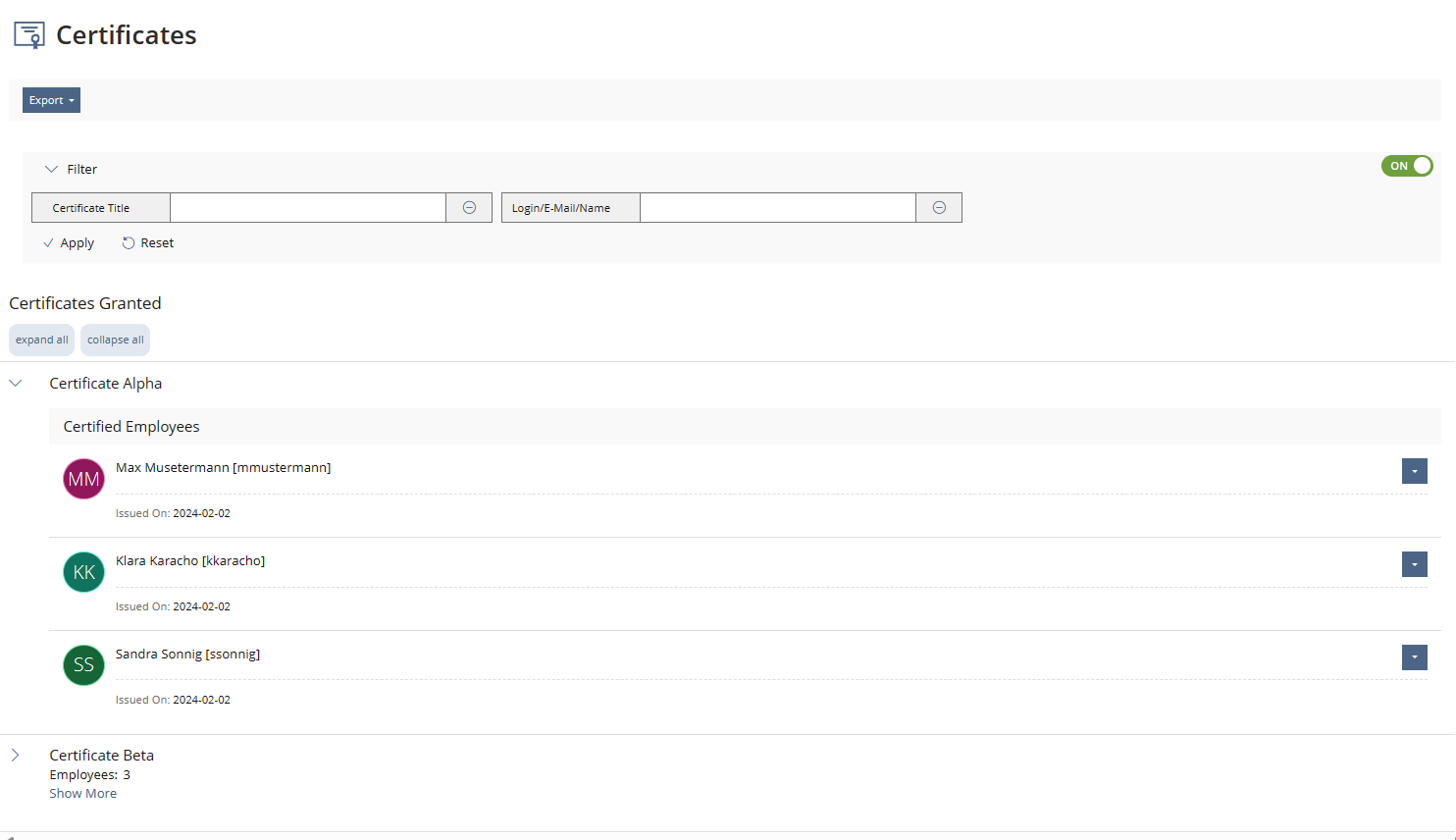
Task: Click Max Musetermann's MM avatar
Action: [x=83, y=479]
